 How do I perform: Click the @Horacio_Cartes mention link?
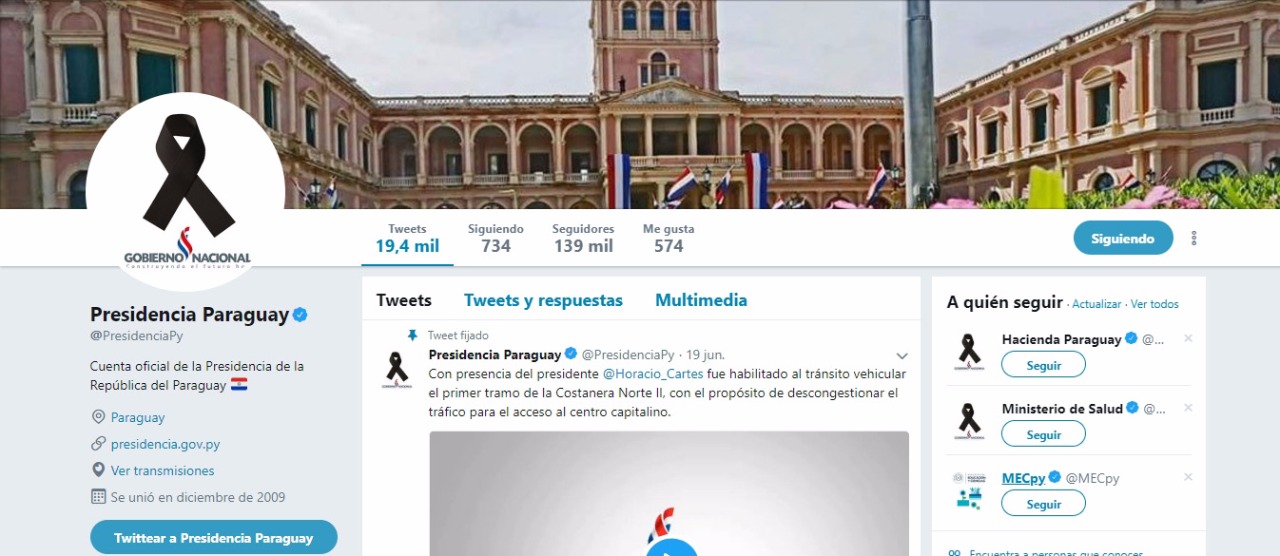point(654,374)
